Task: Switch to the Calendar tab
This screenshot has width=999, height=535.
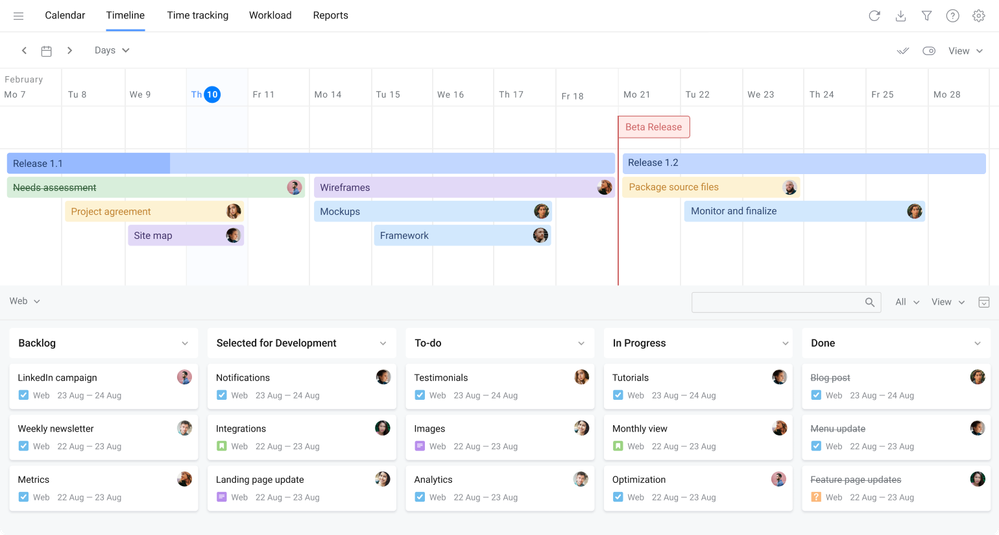Action: pos(65,15)
